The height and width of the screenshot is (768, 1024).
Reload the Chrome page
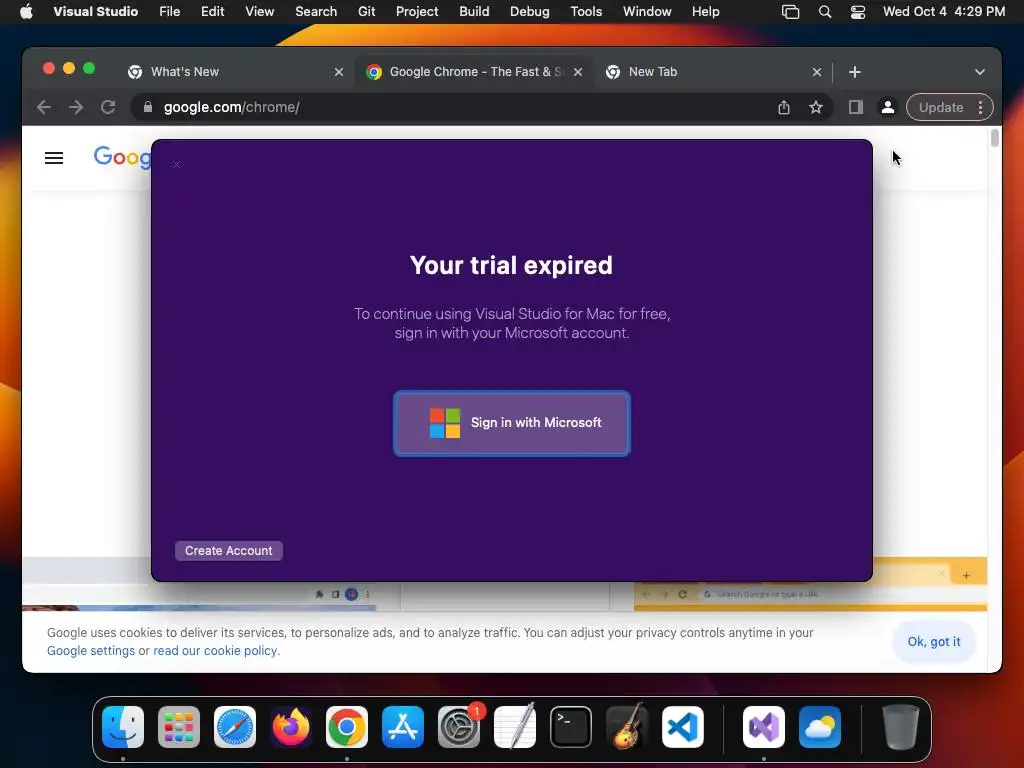click(x=108, y=107)
